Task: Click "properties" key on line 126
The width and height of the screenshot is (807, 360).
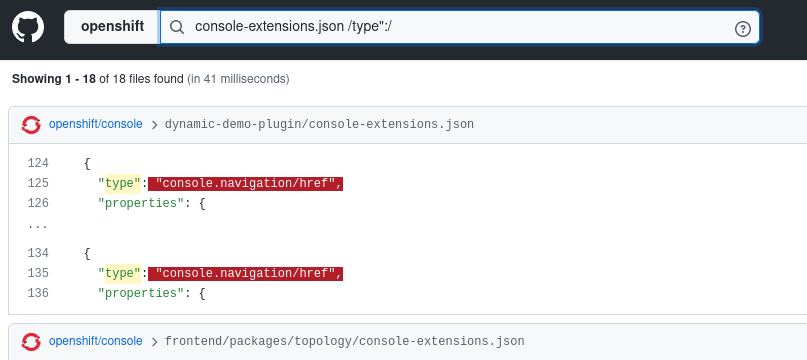Action: tap(141, 203)
